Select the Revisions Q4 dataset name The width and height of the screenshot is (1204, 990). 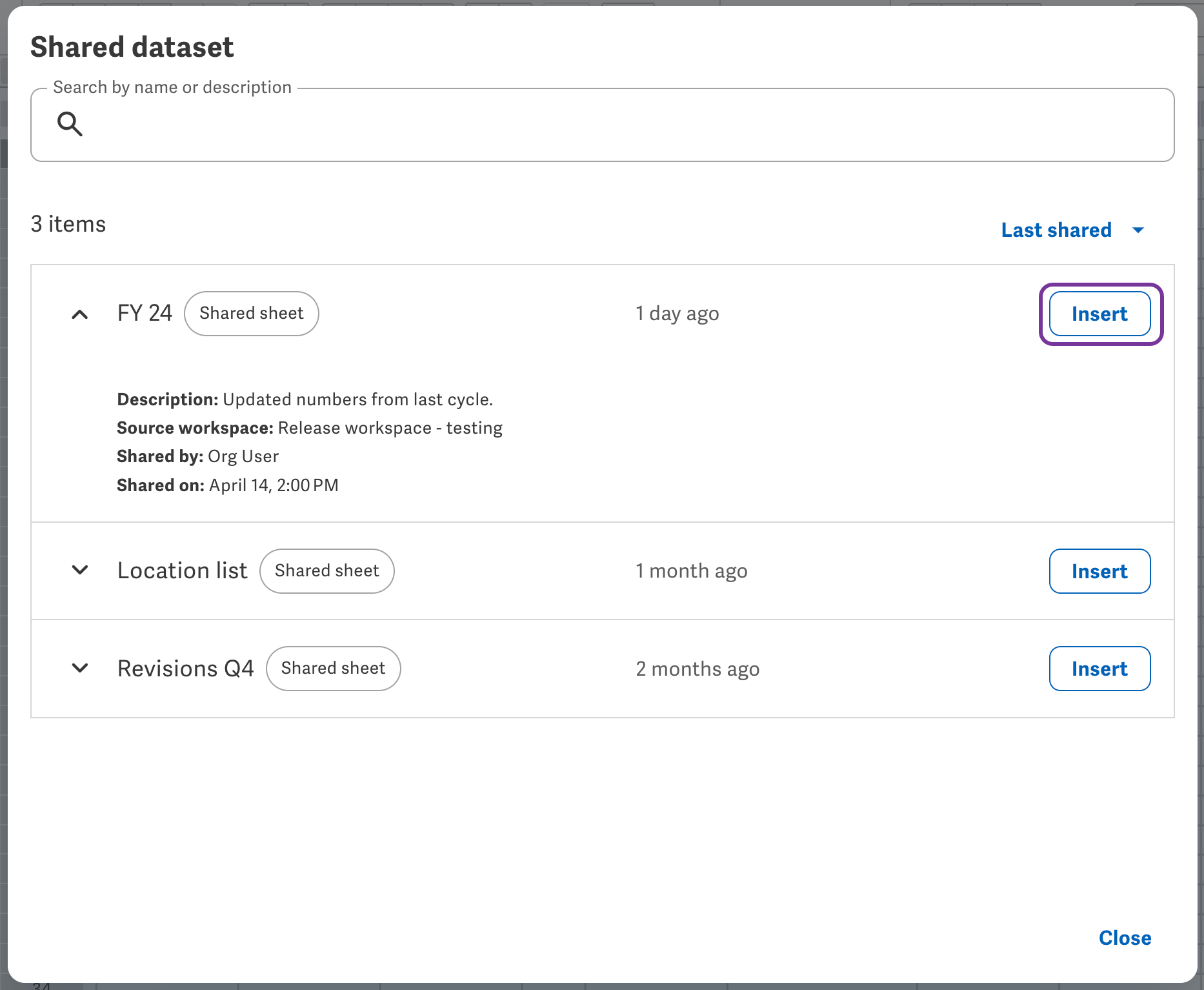[185, 669]
